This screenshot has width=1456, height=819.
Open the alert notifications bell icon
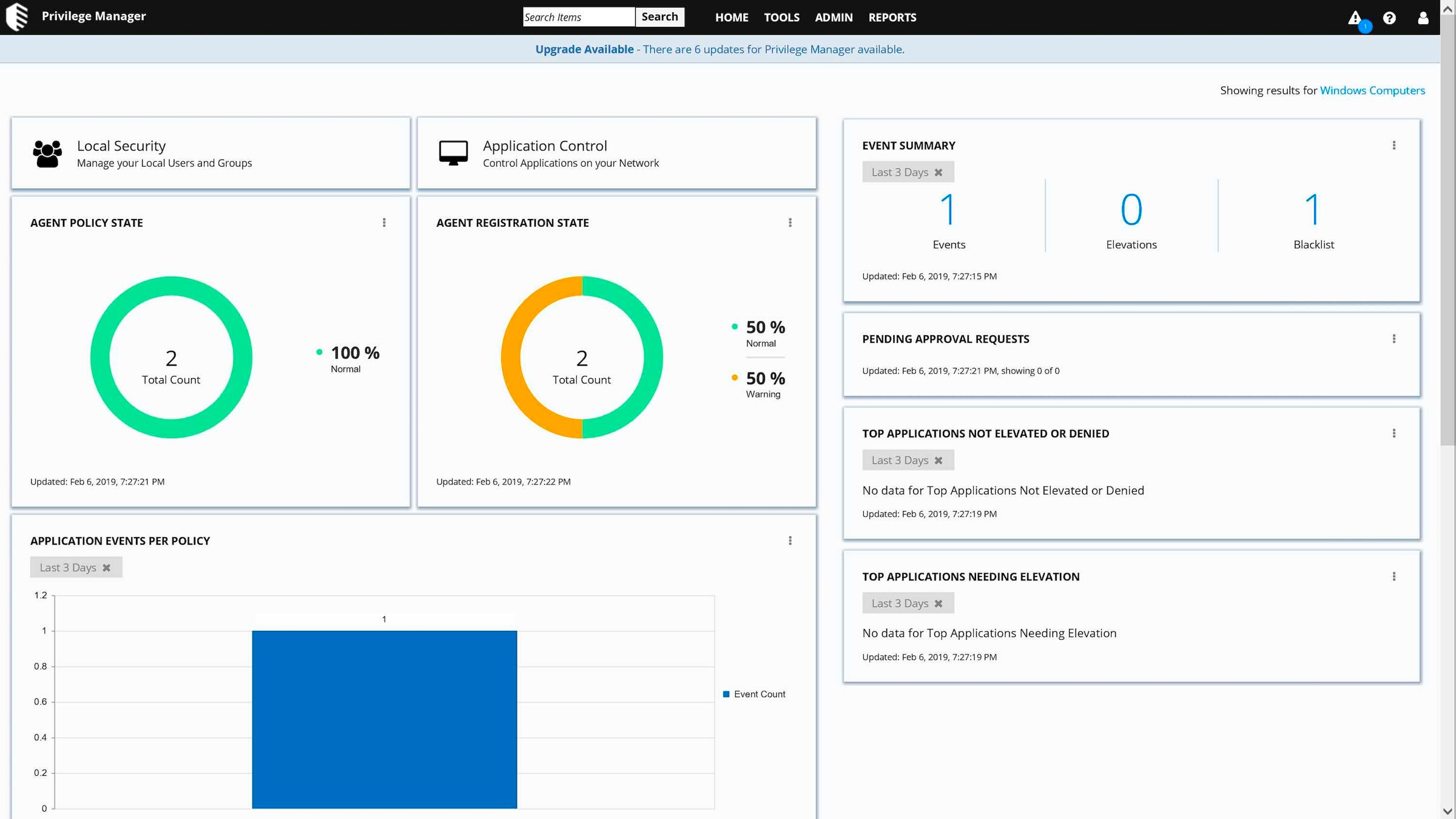[1355, 18]
